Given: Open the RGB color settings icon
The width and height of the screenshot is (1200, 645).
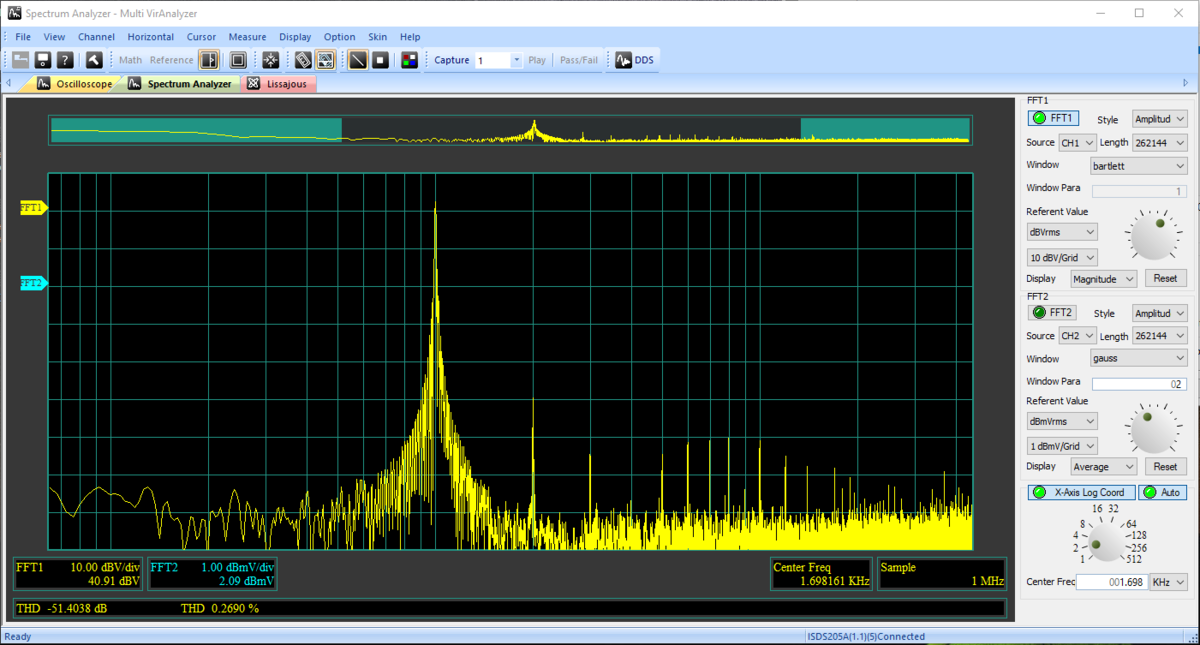Looking at the screenshot, I should [410, 60].
